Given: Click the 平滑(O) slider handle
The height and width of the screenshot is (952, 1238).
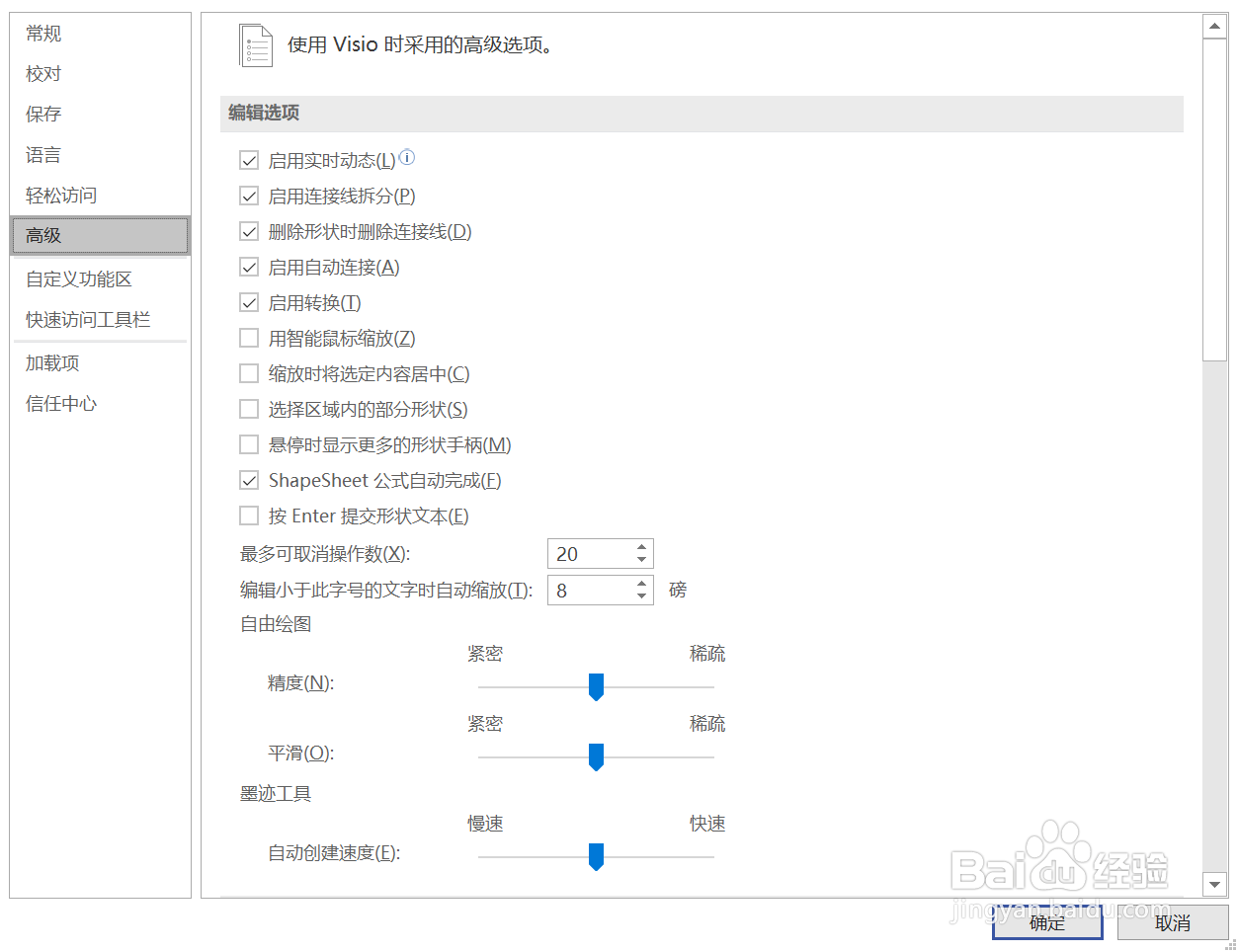Looking at the screenshot, I should [x=596, y=757].
